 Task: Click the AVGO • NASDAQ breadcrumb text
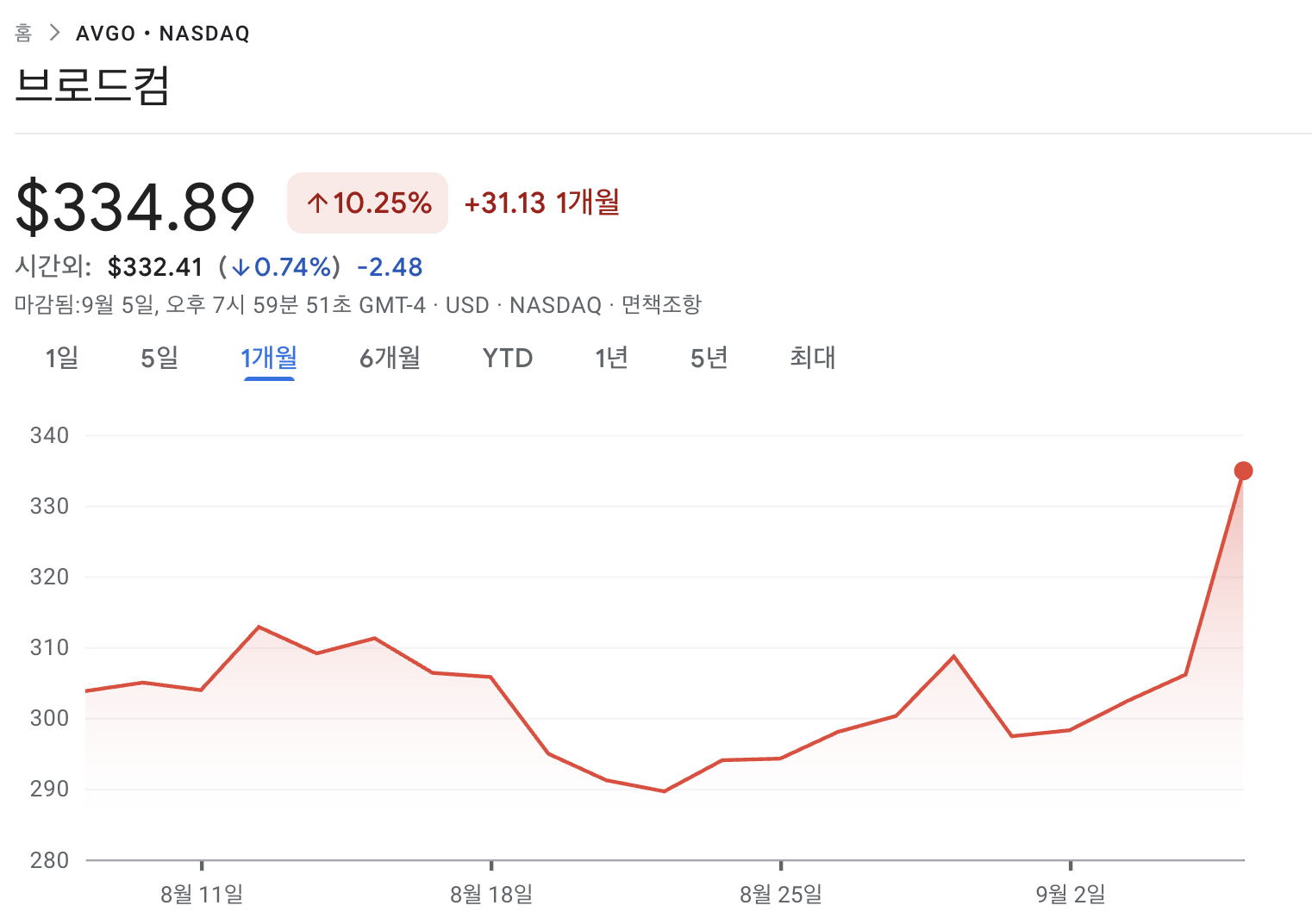(x=162, y=34)
